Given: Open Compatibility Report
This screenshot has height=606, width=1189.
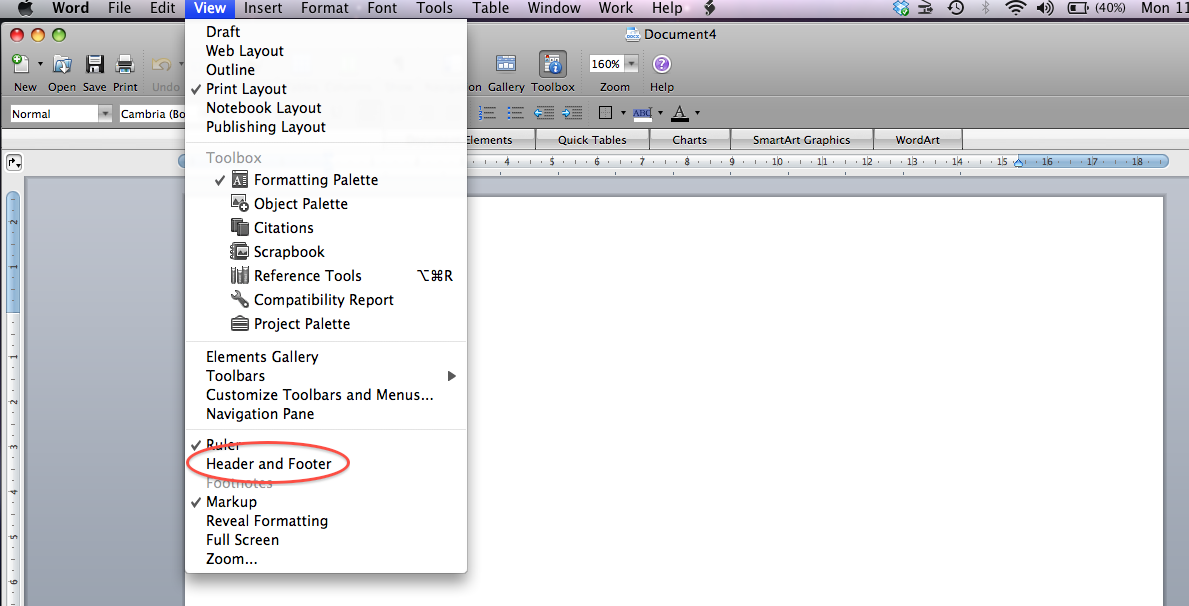Looking at the screenshot, I should click(x=326, y=300).
